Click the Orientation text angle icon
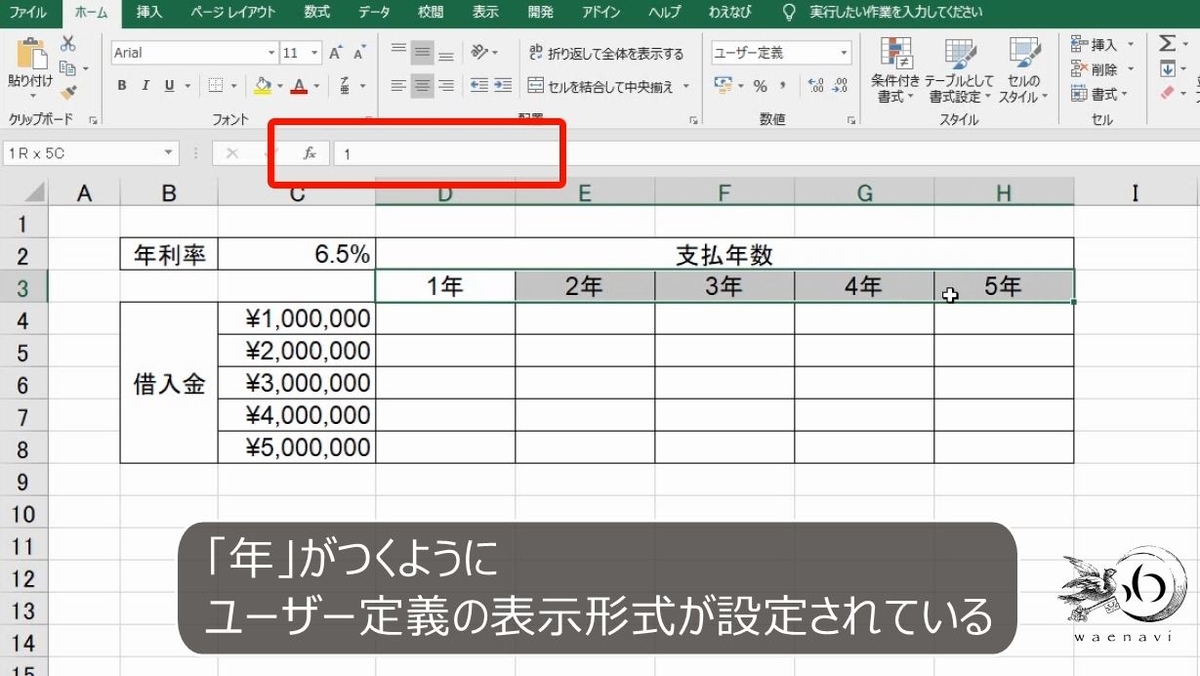Viewport: 1200px width, 676px height. (x=479, y=53)
